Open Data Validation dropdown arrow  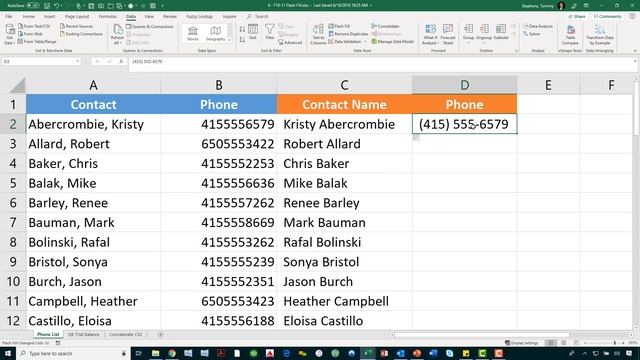click(364, 42)
